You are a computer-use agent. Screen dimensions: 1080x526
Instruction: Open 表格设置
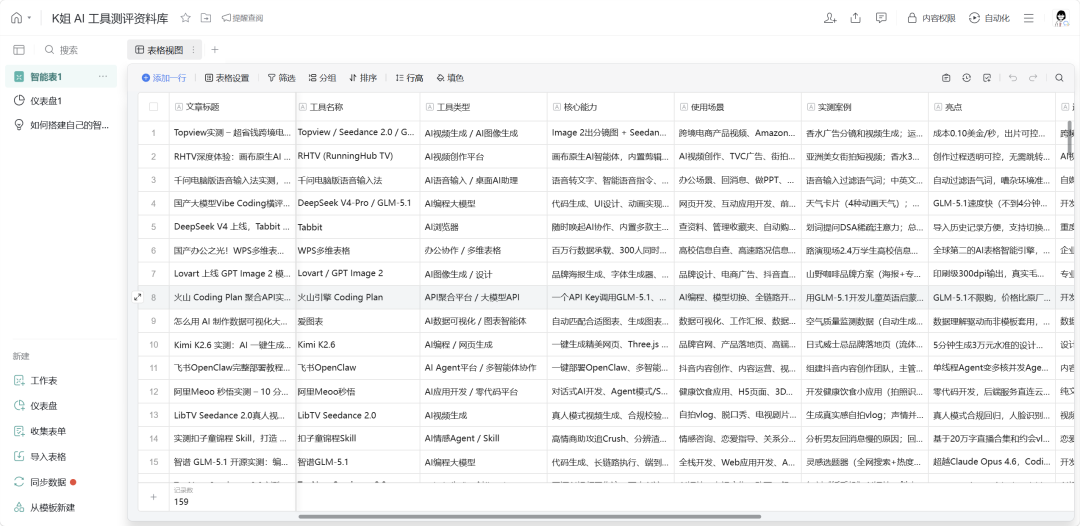point(227,78)
